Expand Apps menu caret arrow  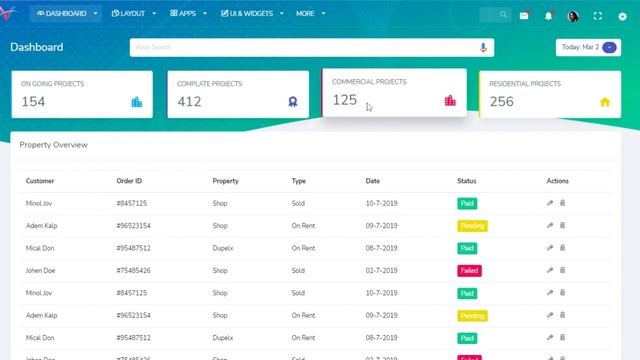tap(205, 13)
